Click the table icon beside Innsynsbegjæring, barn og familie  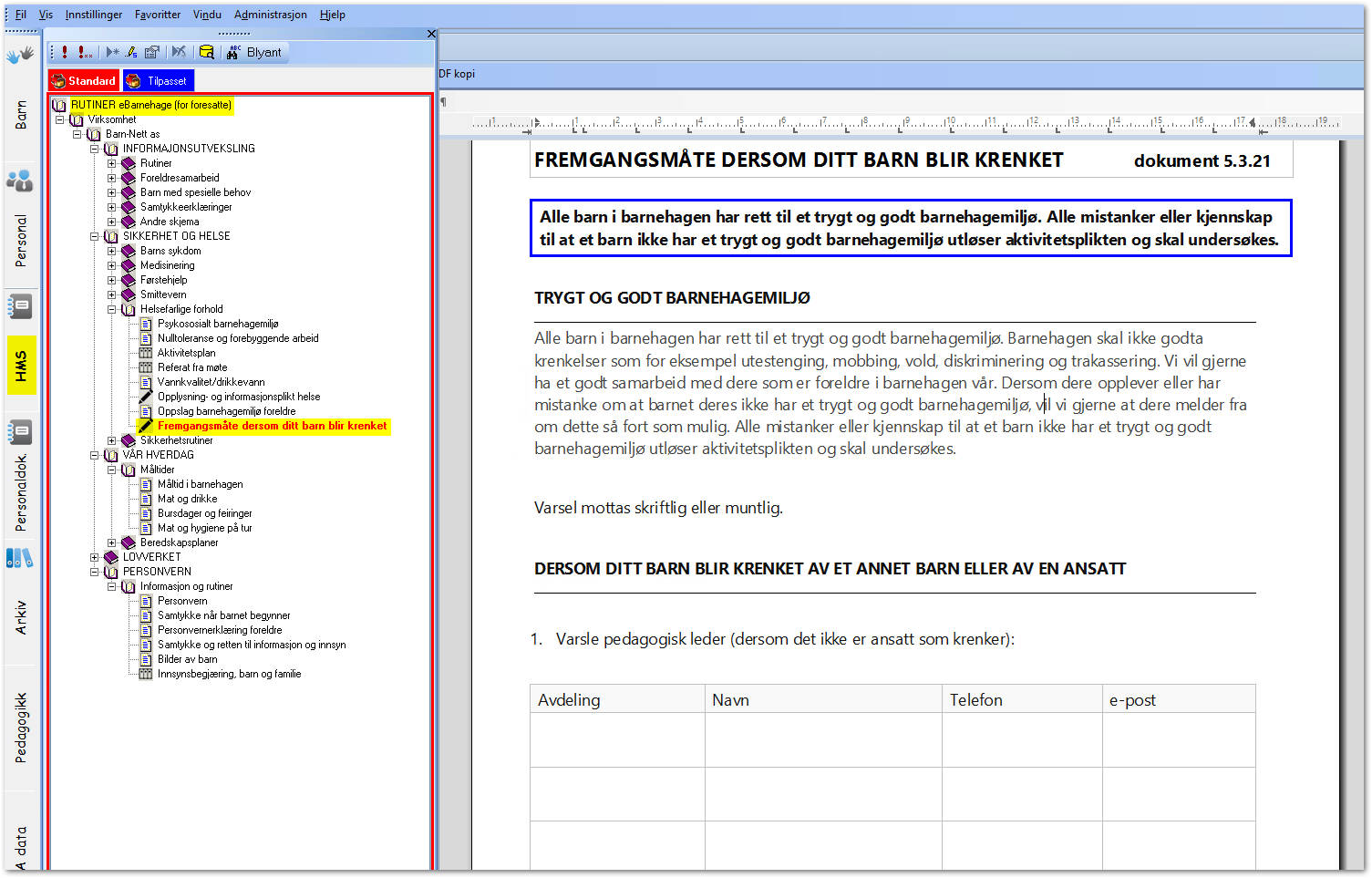click(x=146, y=674)
